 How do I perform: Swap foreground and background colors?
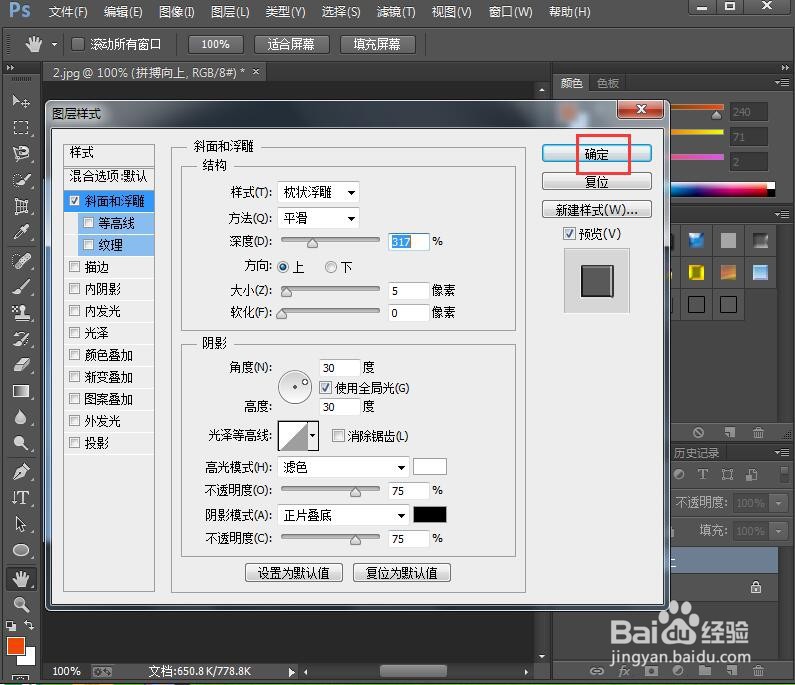pyautogui.click(x=29, y=625)
